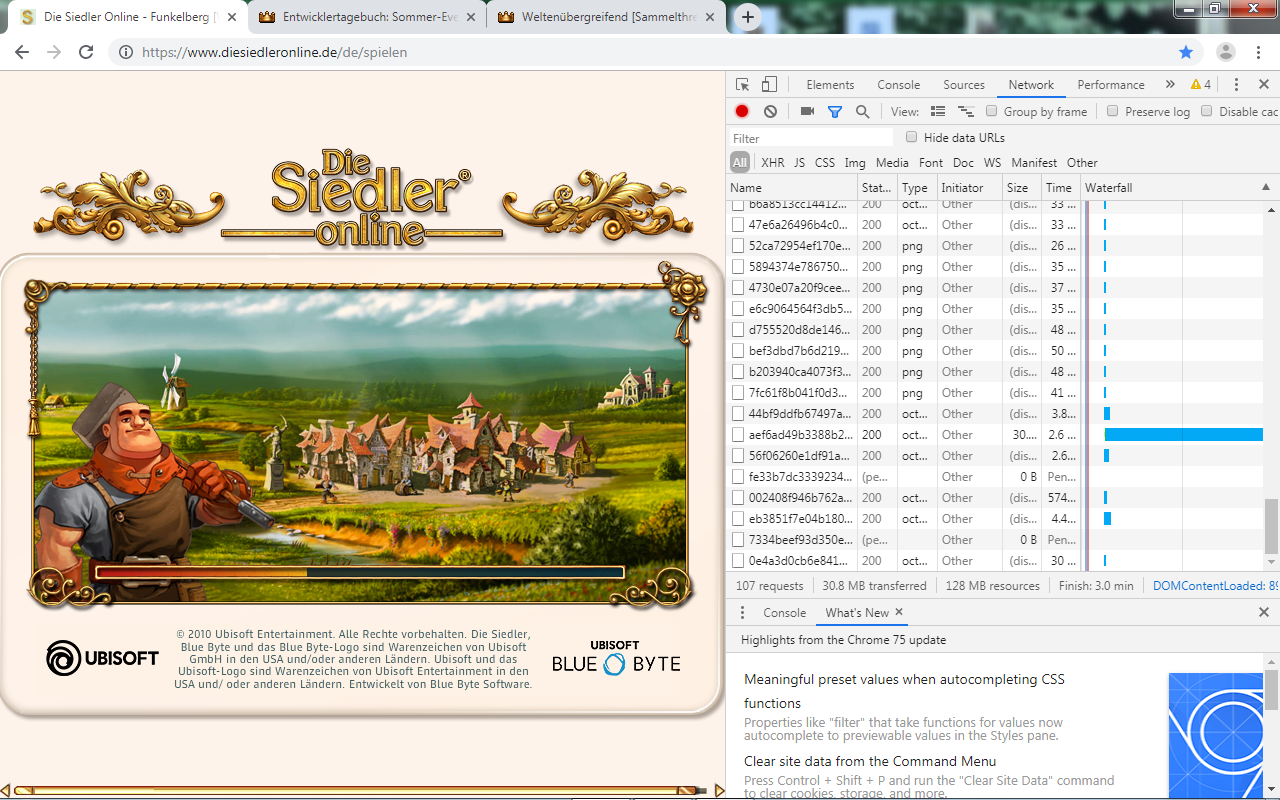Viewport: 1280px width, 800px height.
Task: Filter requests by XHR type
Action: (773, 163)
